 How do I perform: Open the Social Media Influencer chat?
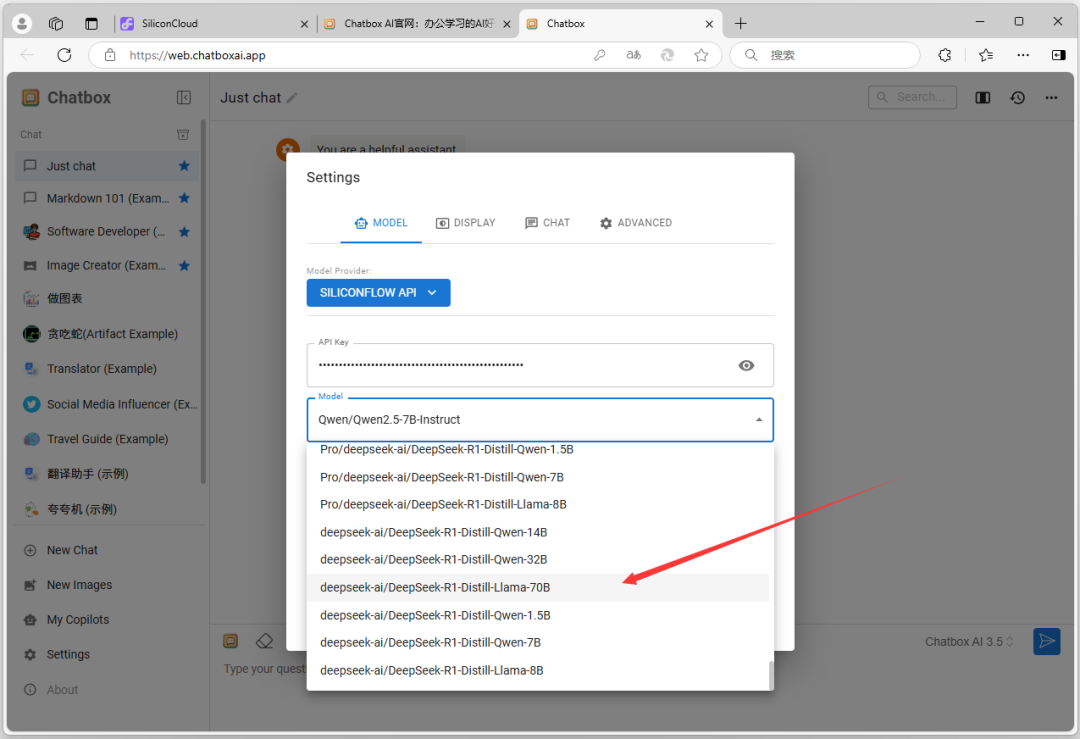(x=107, y=404)
